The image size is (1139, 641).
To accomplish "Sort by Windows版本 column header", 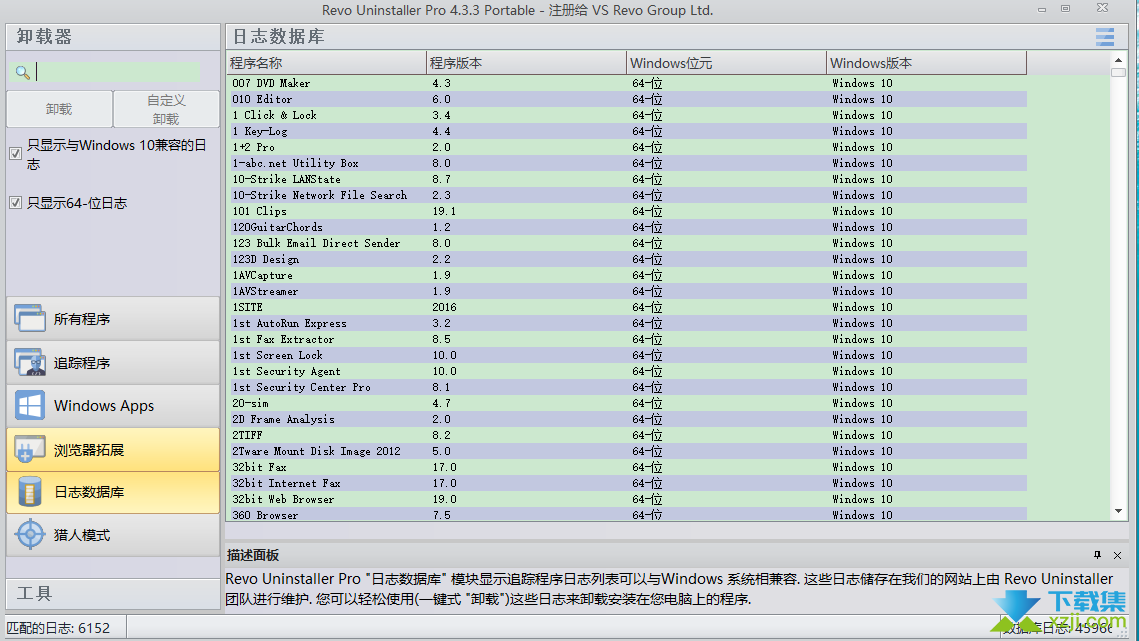I will (x=927, y=63).
